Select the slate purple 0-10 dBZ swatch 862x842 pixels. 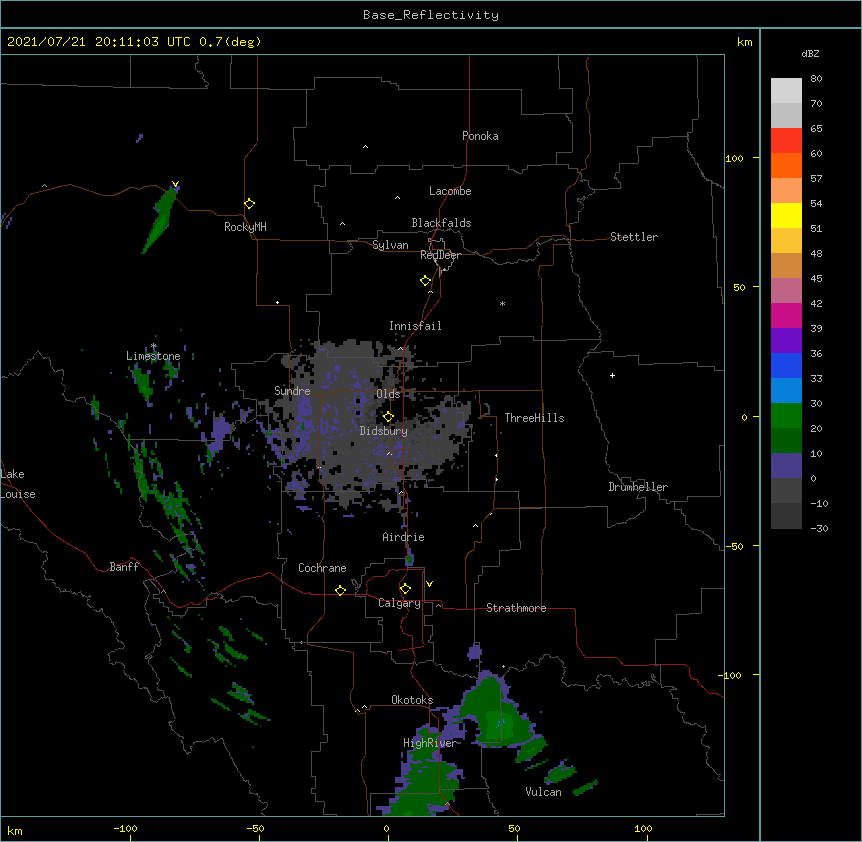786,466
